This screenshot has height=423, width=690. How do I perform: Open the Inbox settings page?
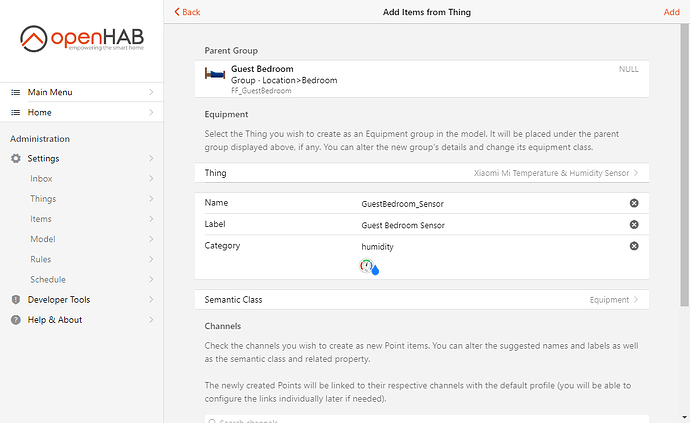pyautogui.click(x=41, y=178)
